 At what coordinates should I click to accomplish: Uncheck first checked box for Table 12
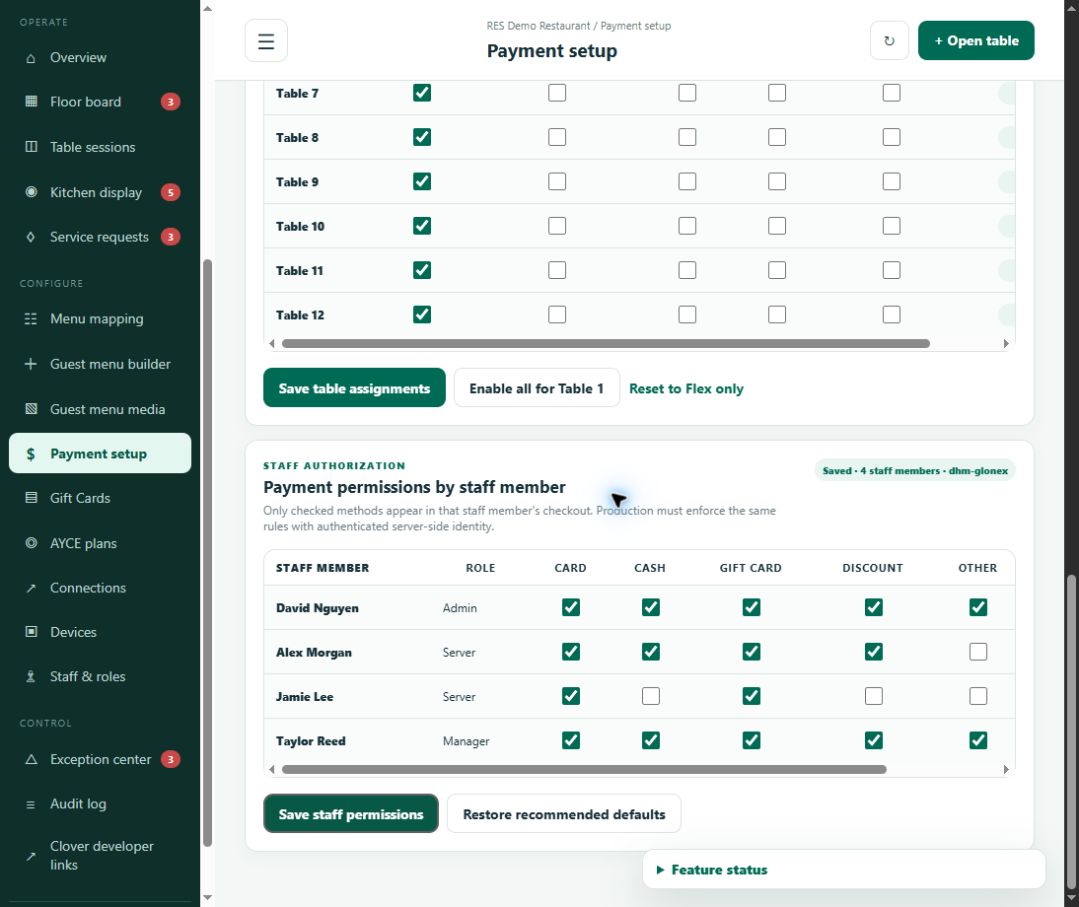point(422,314)
